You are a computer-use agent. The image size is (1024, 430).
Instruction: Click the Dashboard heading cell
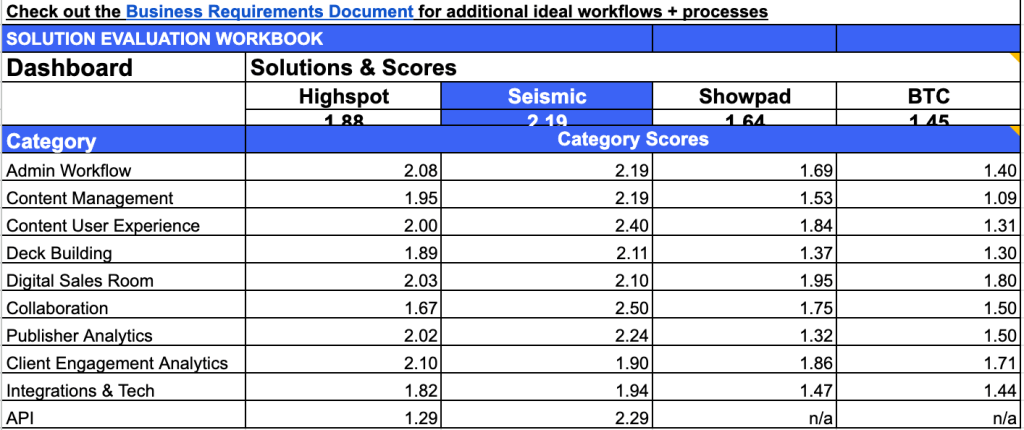point(70,68)
